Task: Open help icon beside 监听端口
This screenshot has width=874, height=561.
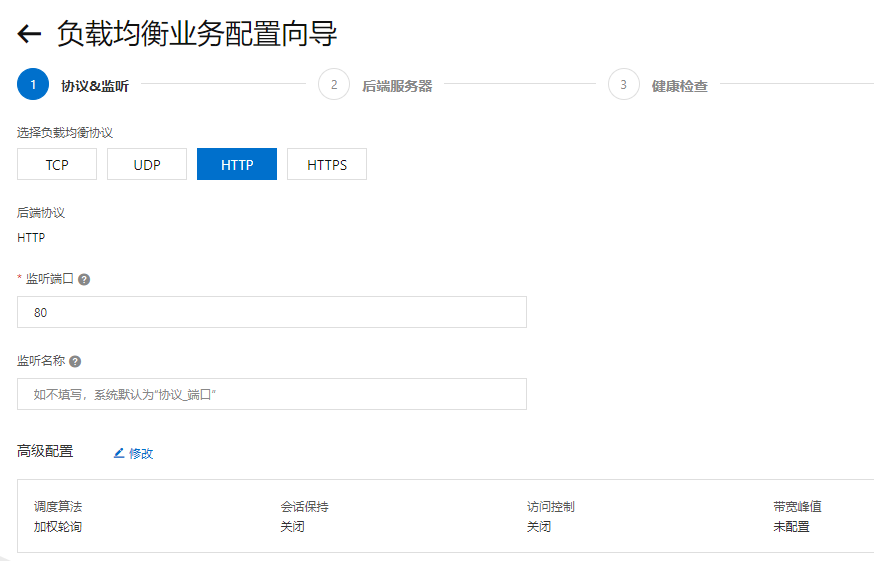Action: [84, 279]
